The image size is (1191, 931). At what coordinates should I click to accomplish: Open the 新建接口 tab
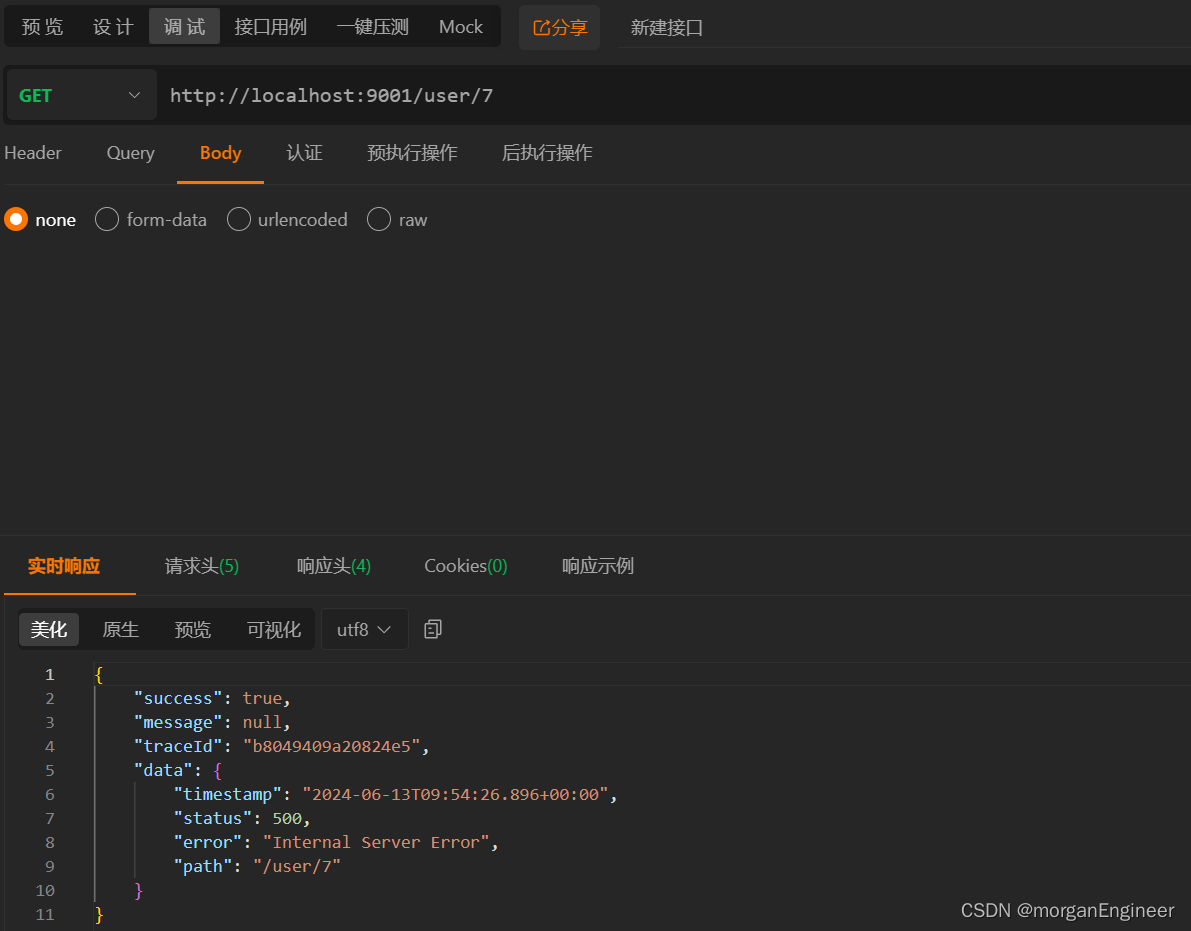667,28
